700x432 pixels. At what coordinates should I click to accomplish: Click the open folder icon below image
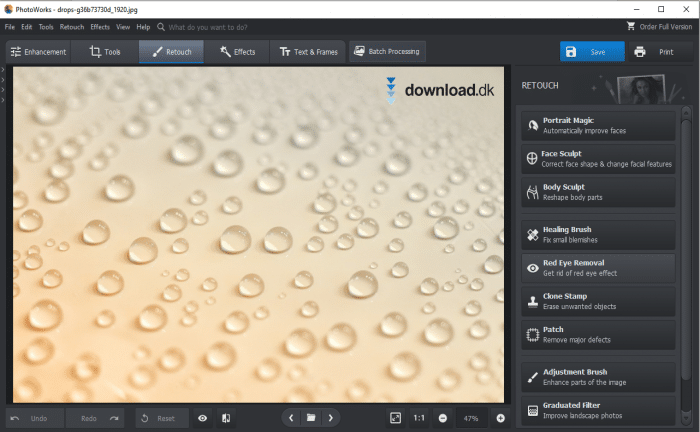(311, 417)
